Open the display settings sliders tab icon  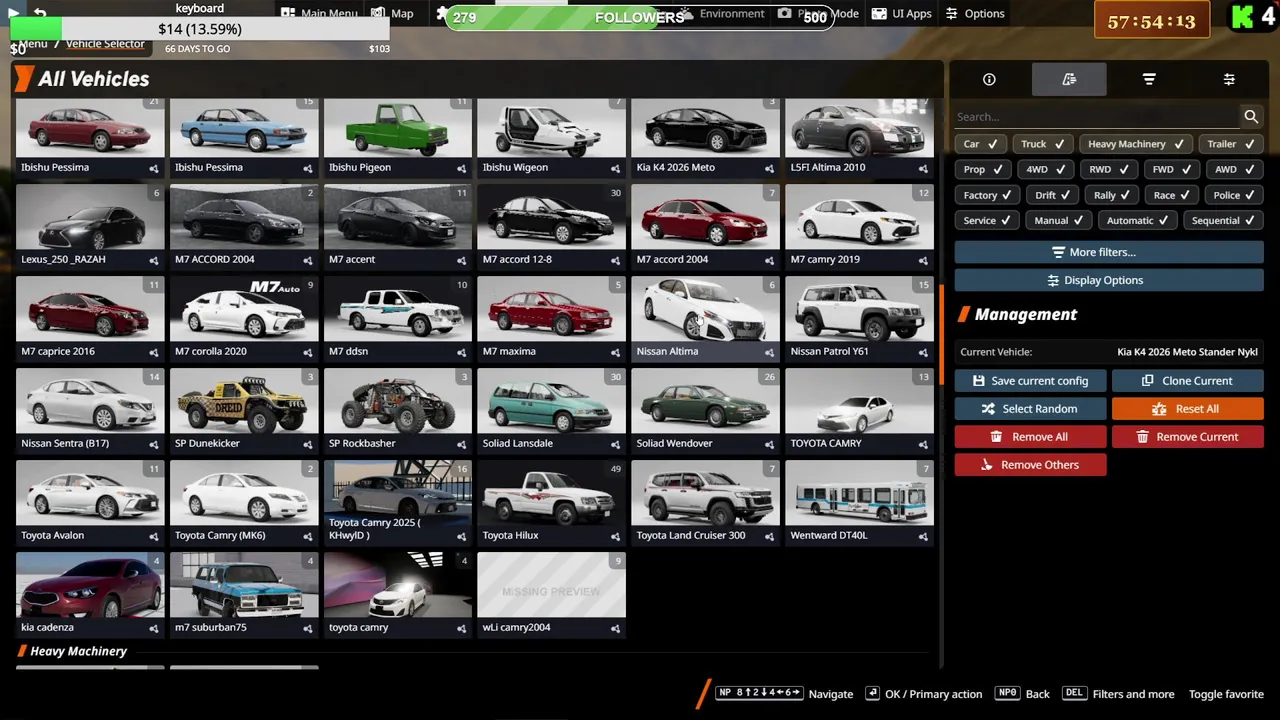point(1229,79)
